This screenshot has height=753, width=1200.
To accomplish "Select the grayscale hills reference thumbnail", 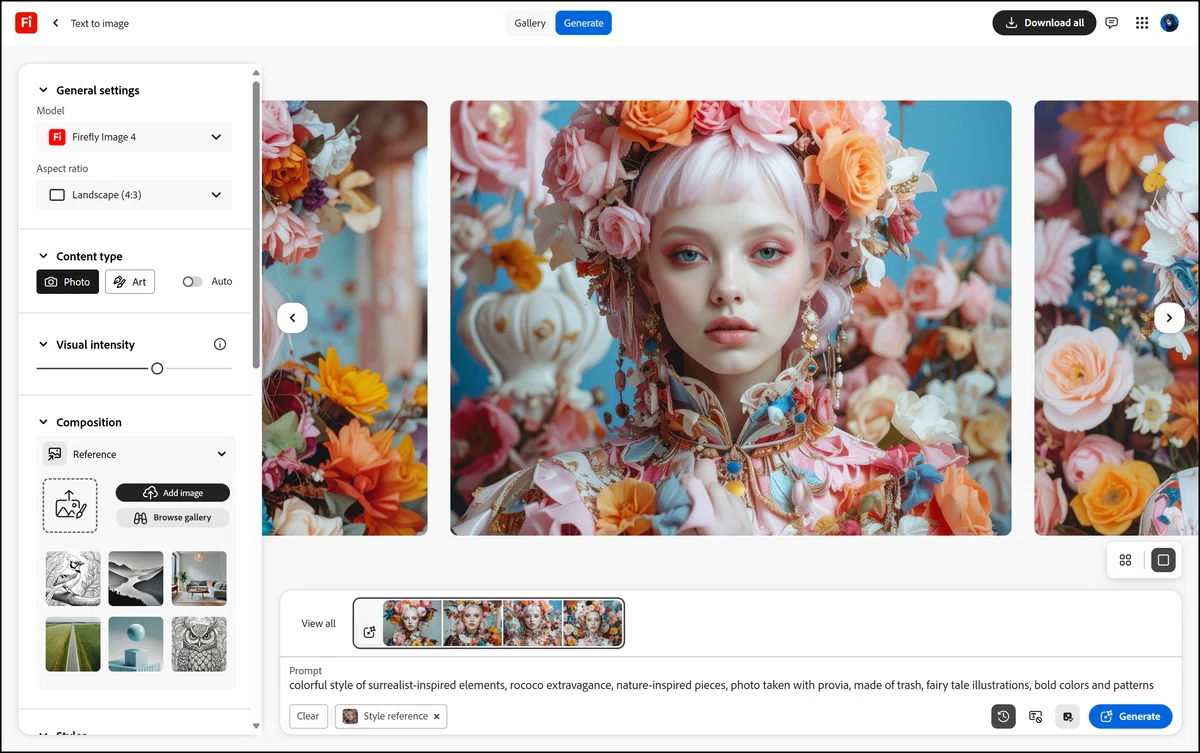I will [x=136, y=579].
